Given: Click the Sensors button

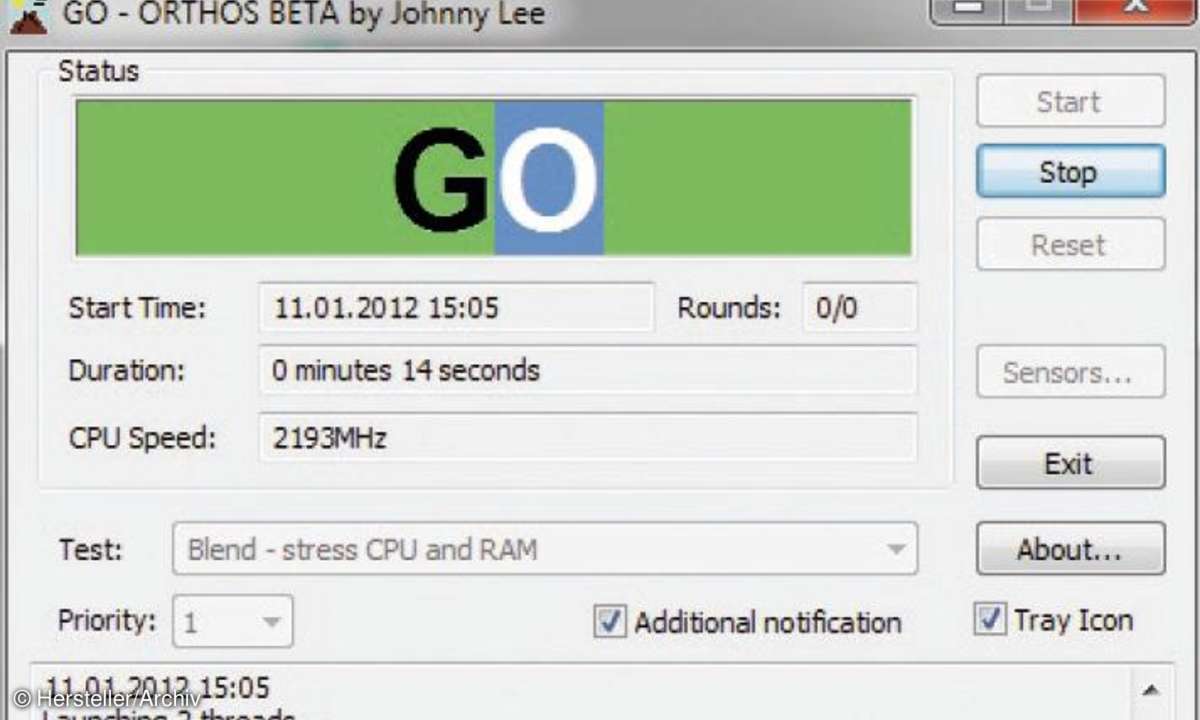Looking at the screenshot, I should [x=1070, y=373].
